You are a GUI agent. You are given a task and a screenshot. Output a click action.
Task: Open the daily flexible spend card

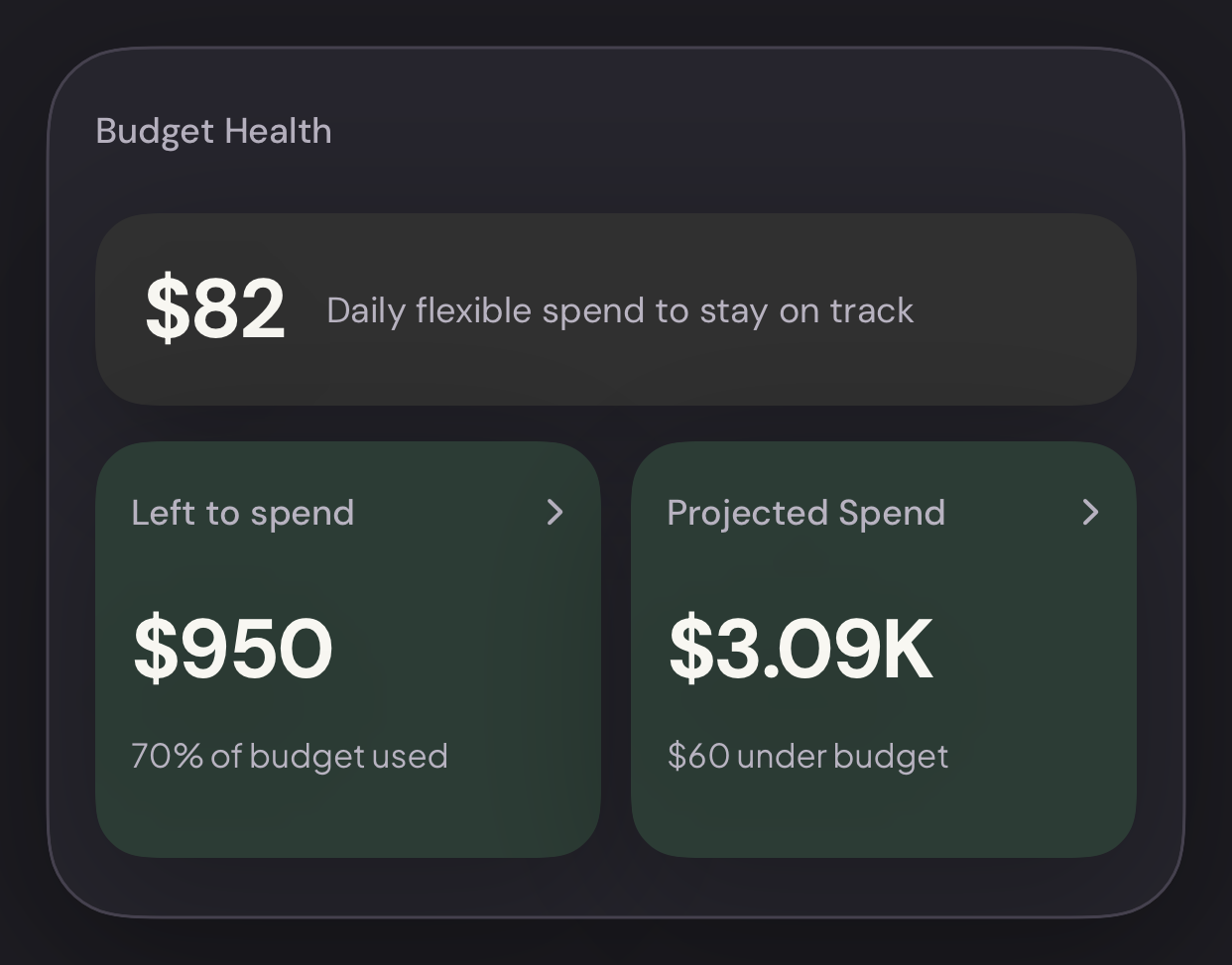tap(616, 309)
